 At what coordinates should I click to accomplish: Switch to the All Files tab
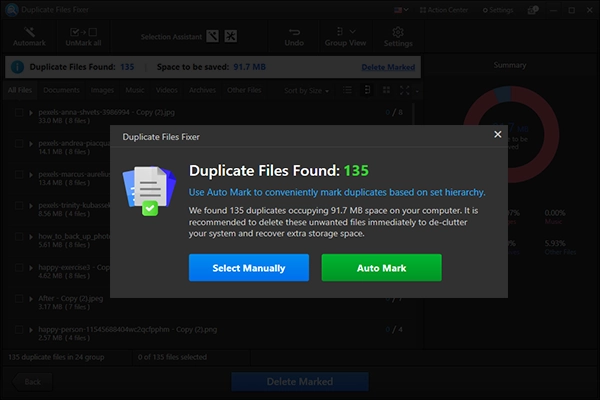point(20,90)
